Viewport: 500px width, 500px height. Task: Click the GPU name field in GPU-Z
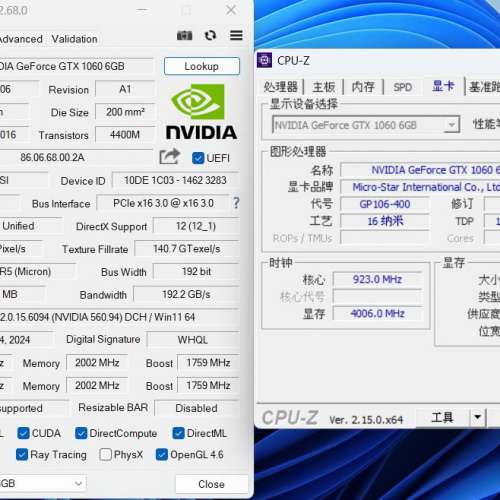[x=76, y=66]
